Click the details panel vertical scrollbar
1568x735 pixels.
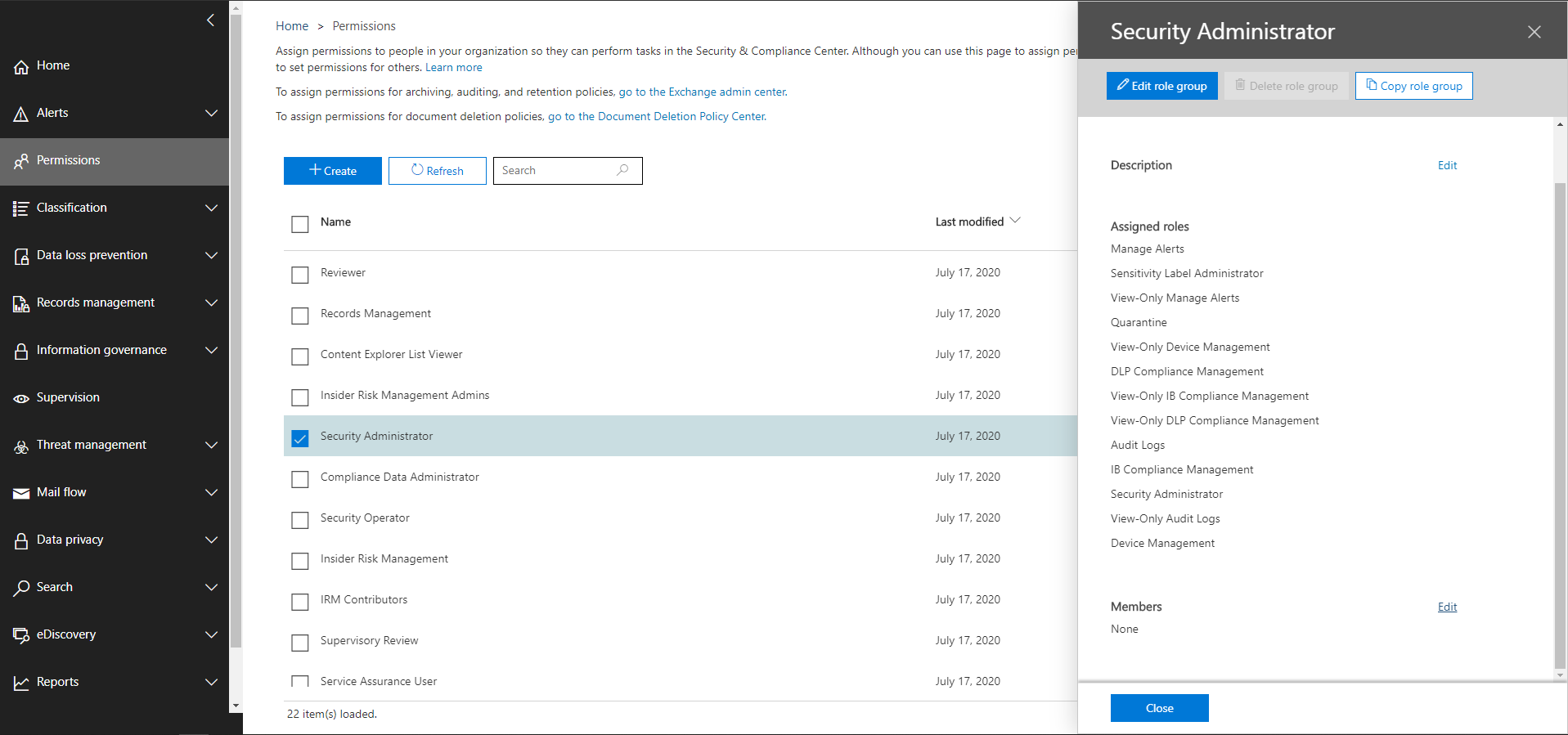pyautogui.click(x=1560, y=409)
